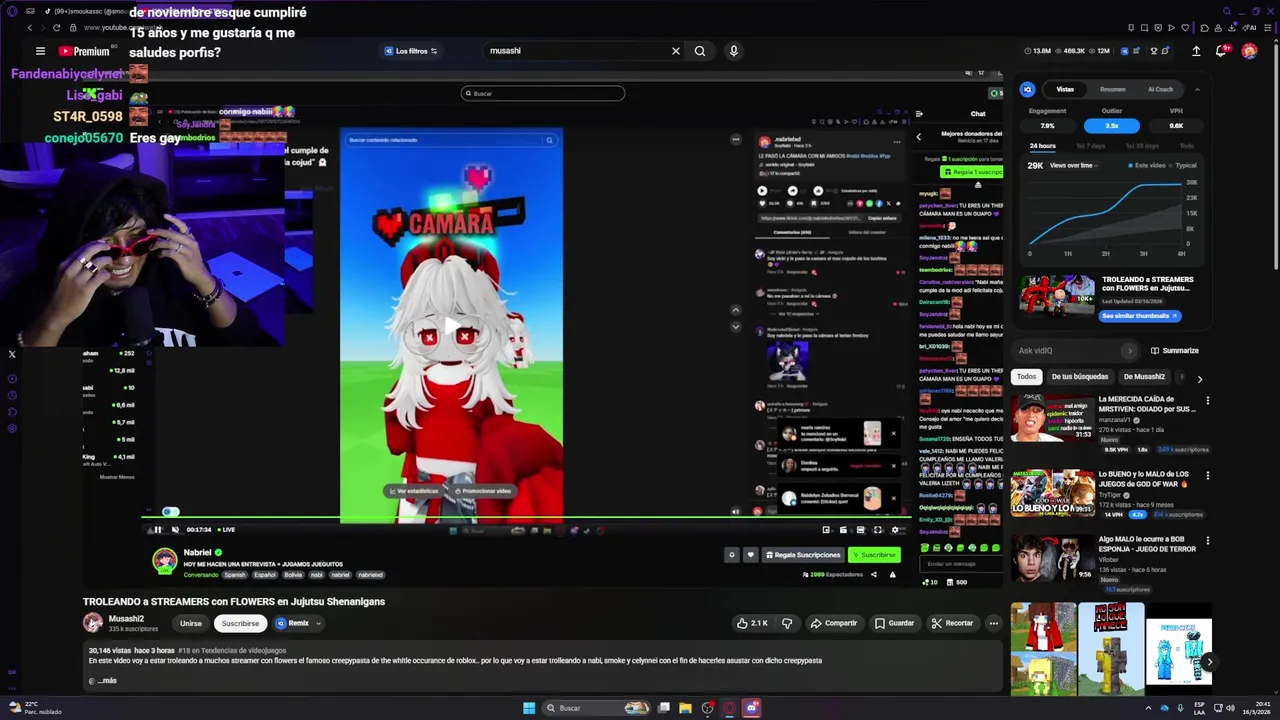The width and height of the screenshot is (1280, 720).
Task: Open the YouTube guide hamburger menu
Action: tap(40, 51)
